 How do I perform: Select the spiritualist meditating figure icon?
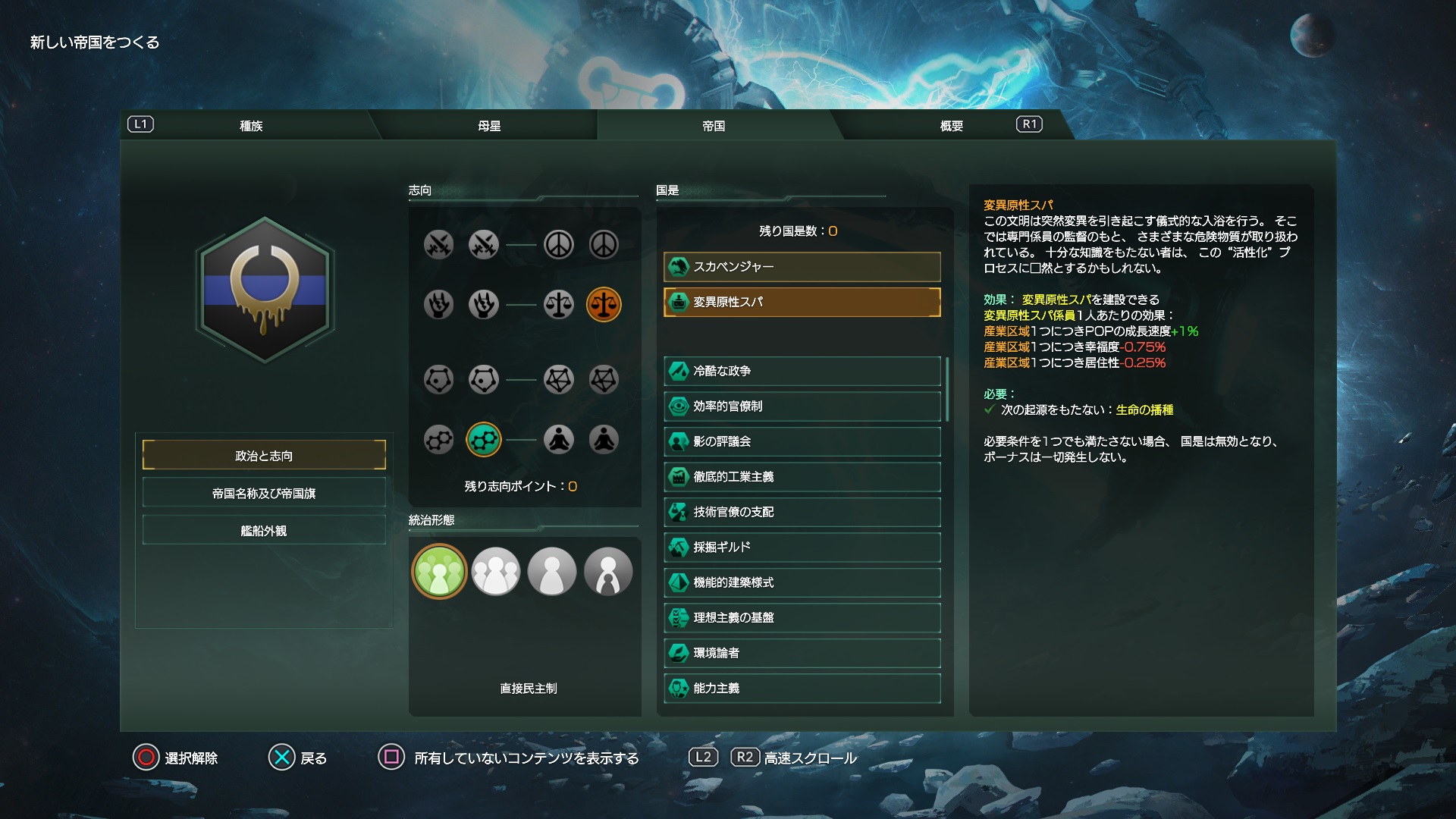coord(559,439)
